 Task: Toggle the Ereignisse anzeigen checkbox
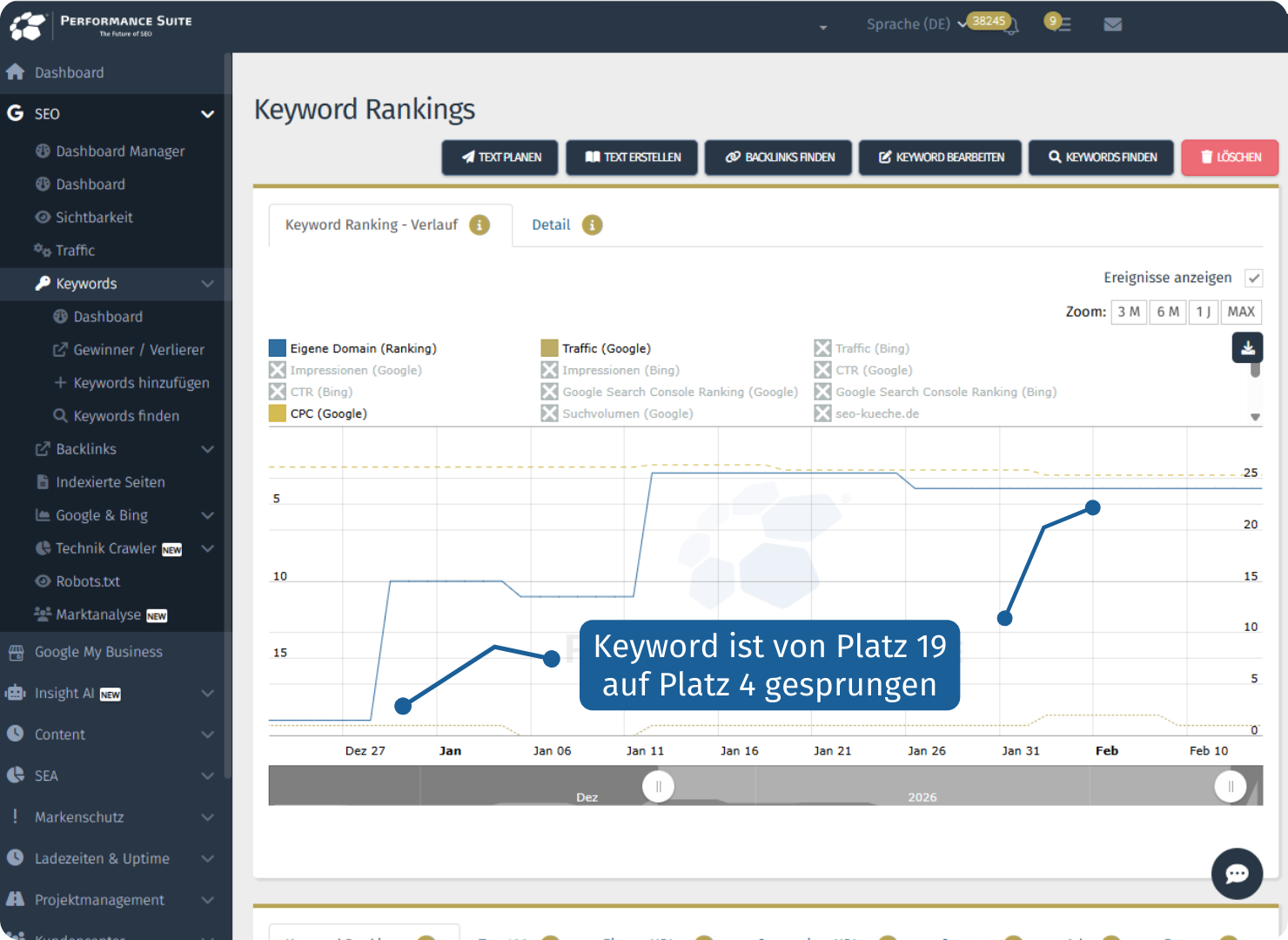pos(1253,279)
